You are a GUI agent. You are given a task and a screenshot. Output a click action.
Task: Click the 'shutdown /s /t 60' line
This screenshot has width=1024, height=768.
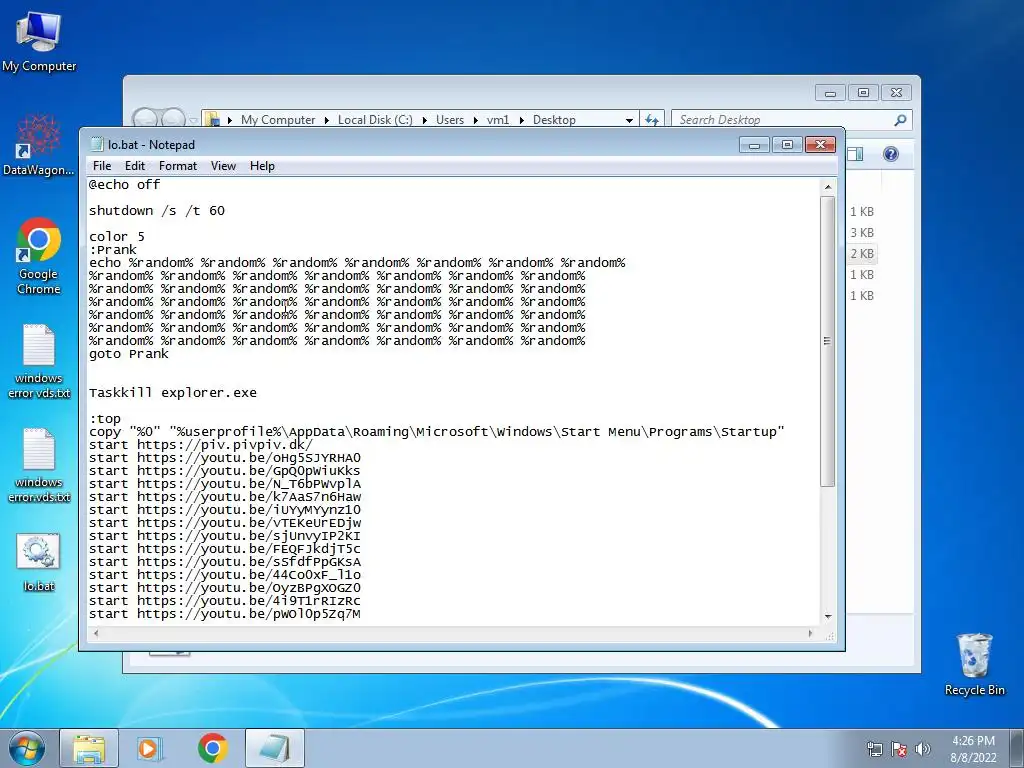point(157,210)
